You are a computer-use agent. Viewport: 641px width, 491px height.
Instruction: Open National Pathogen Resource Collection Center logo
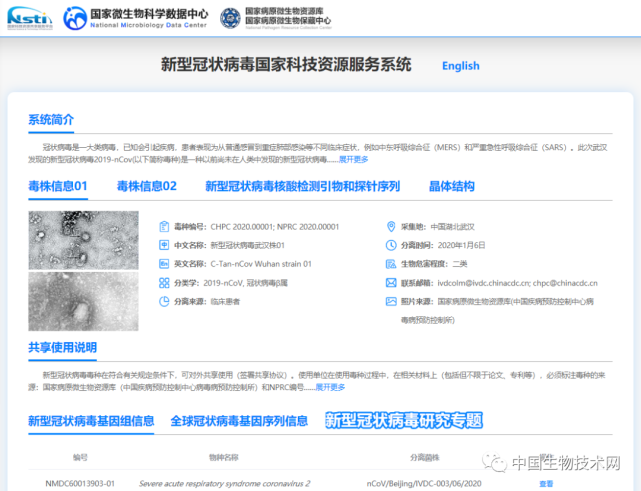(276, 18)
